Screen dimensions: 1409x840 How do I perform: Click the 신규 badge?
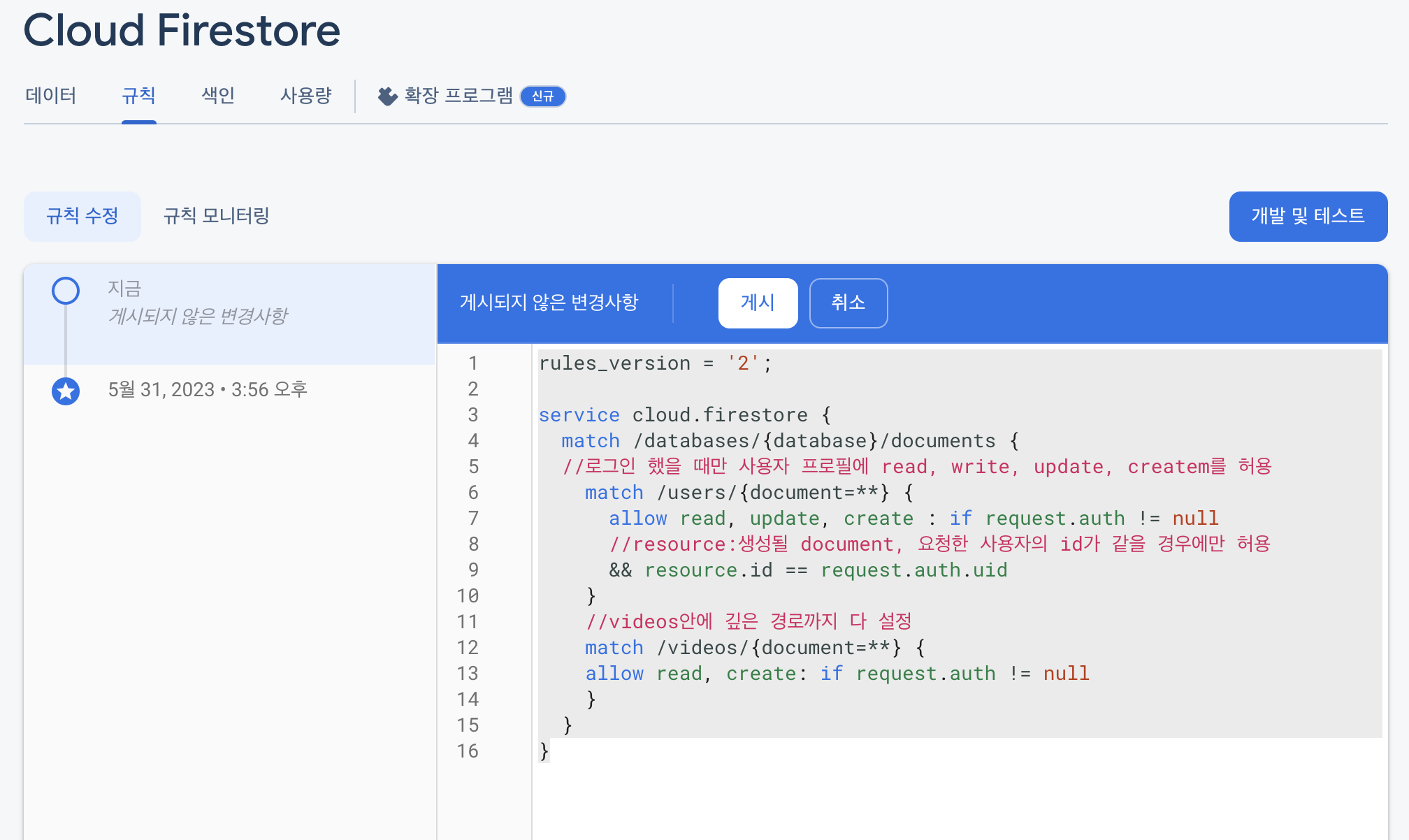pyautogui.click(x=542, y=96)
